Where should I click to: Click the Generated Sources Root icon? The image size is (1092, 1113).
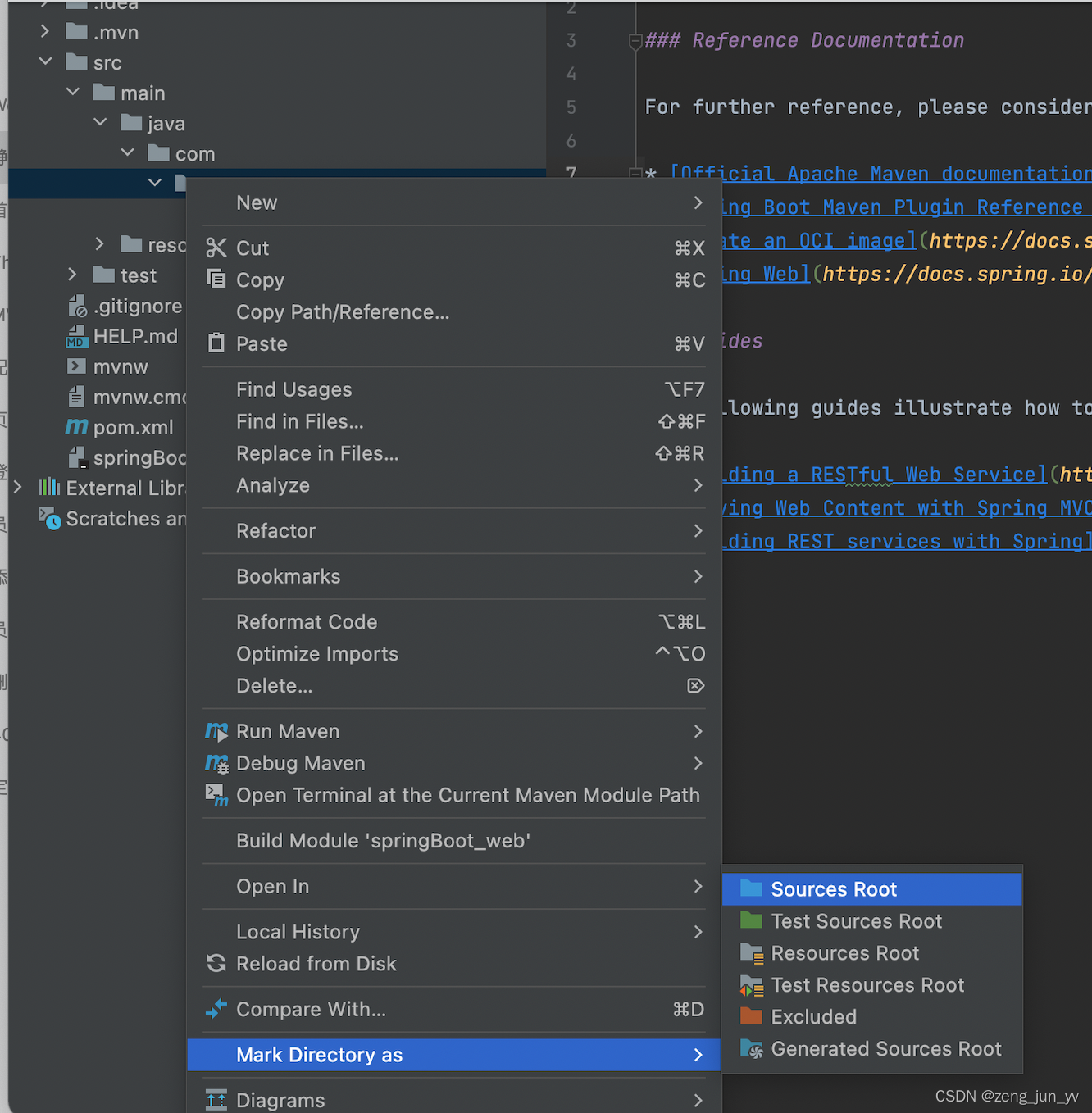(x=751, y=1048)
